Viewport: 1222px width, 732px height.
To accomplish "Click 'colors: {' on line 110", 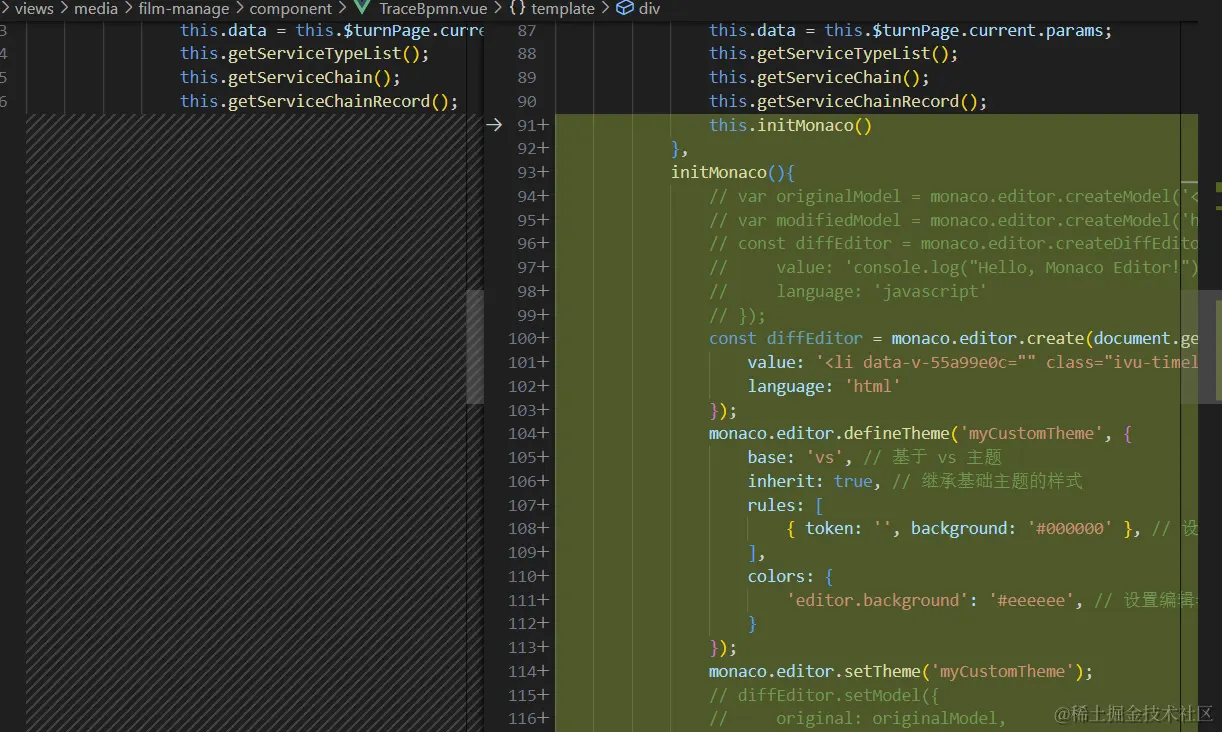I will (x=790, y=576).
